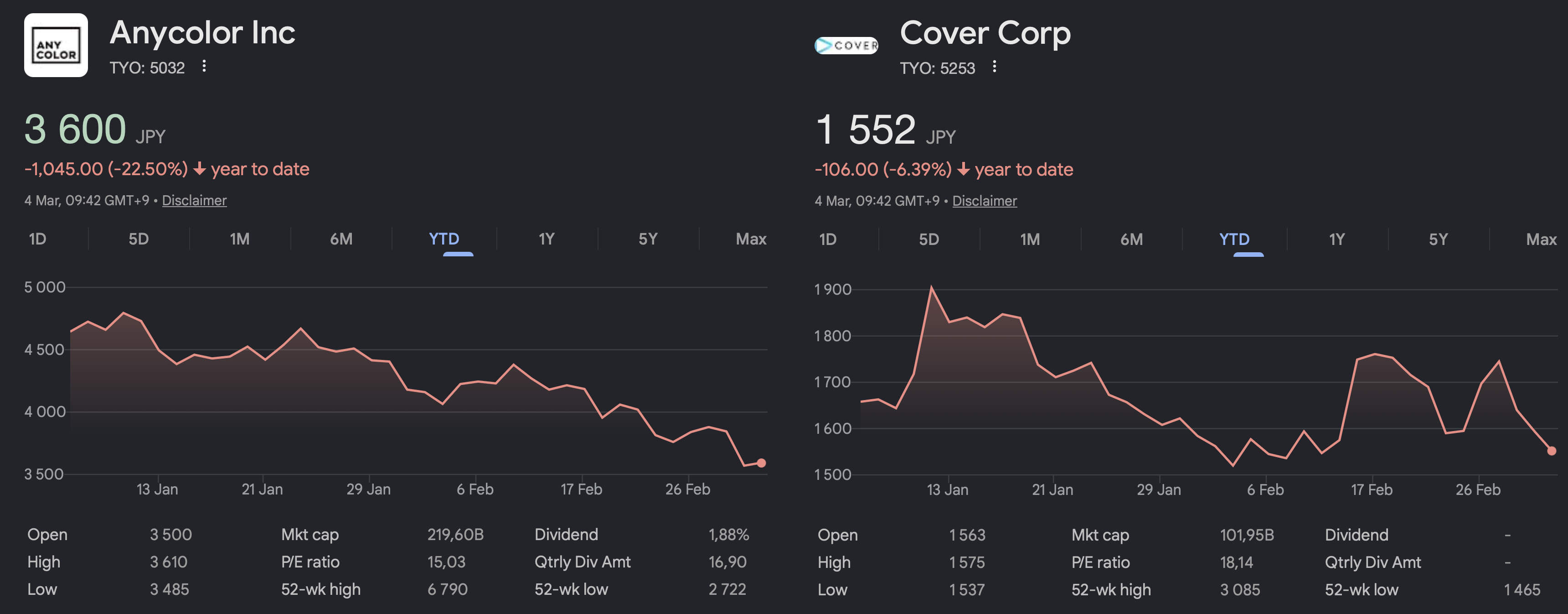The width and height of the screenshot is (1568, 614).
Task: Select 5D tab on Anycolor chart
Action: [x=138, y=239]
